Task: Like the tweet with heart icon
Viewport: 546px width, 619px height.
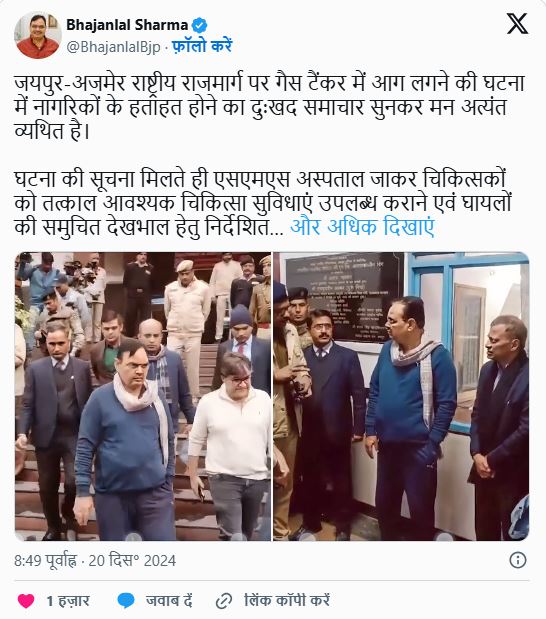Action: pyautogui.click(x=26, y=601)
